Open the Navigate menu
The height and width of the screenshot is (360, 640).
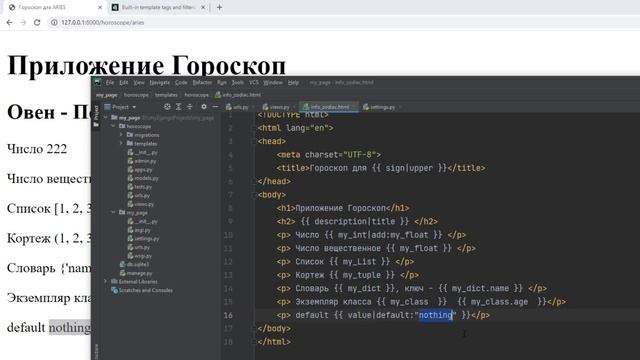coord(160,82)
